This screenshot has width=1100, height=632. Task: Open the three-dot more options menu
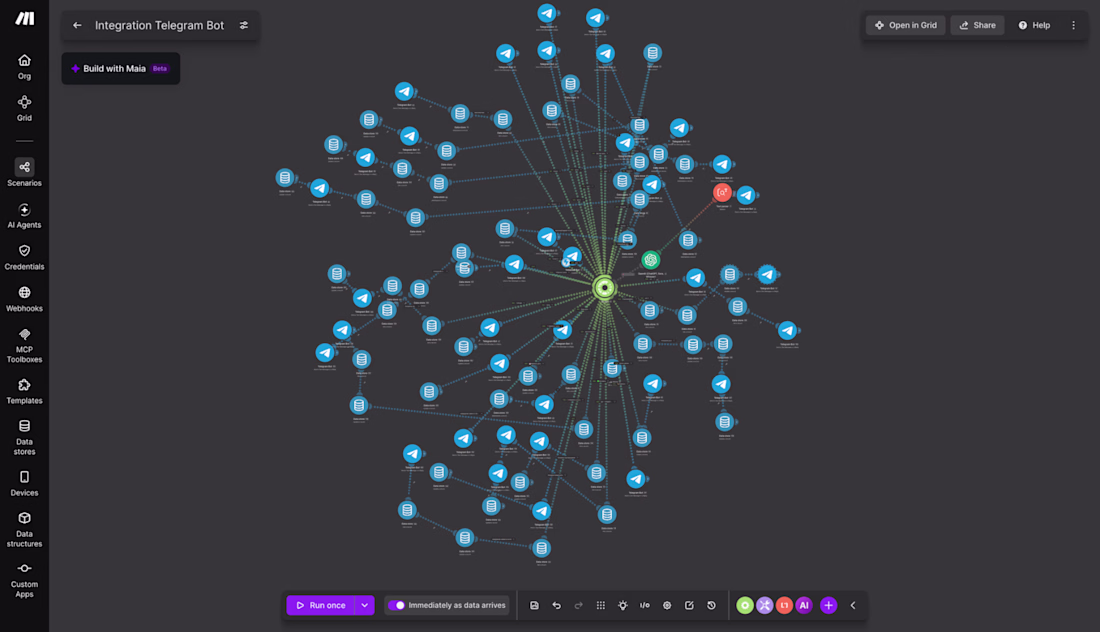(x=1073, y=25)
